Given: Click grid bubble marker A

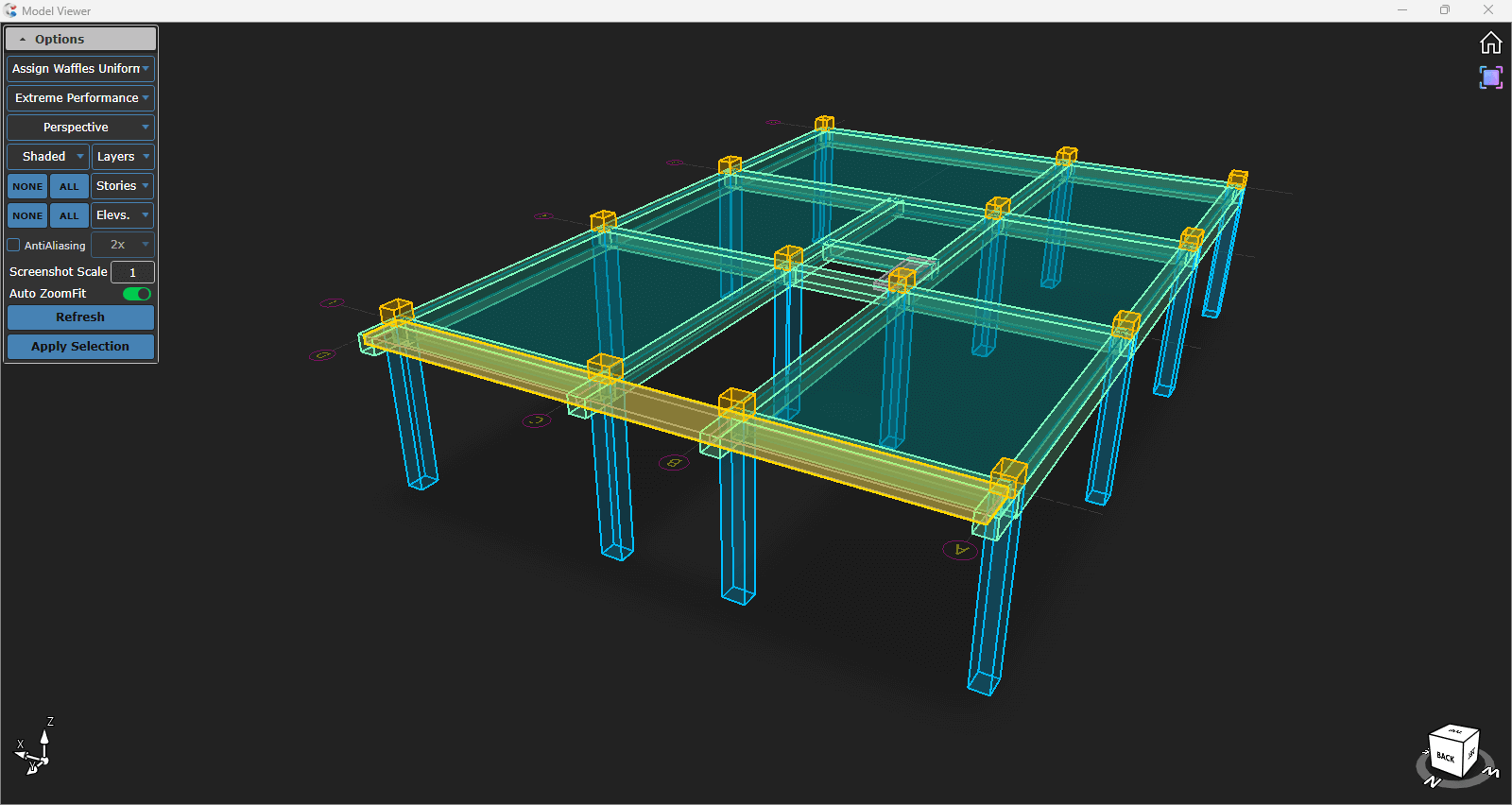Looking at the screenshot, I should coord(960,549).
